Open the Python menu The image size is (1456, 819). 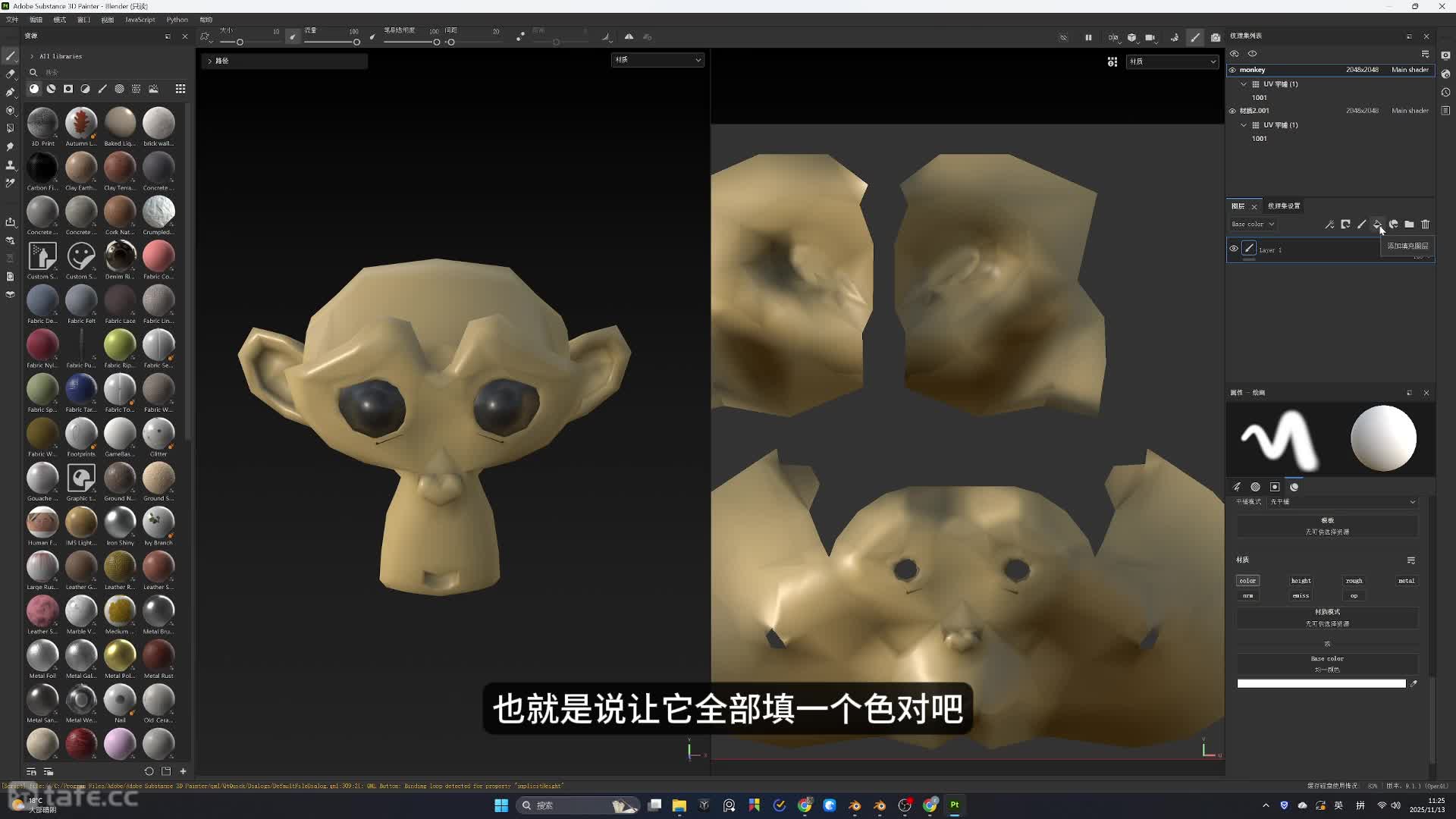pos(177,20)
